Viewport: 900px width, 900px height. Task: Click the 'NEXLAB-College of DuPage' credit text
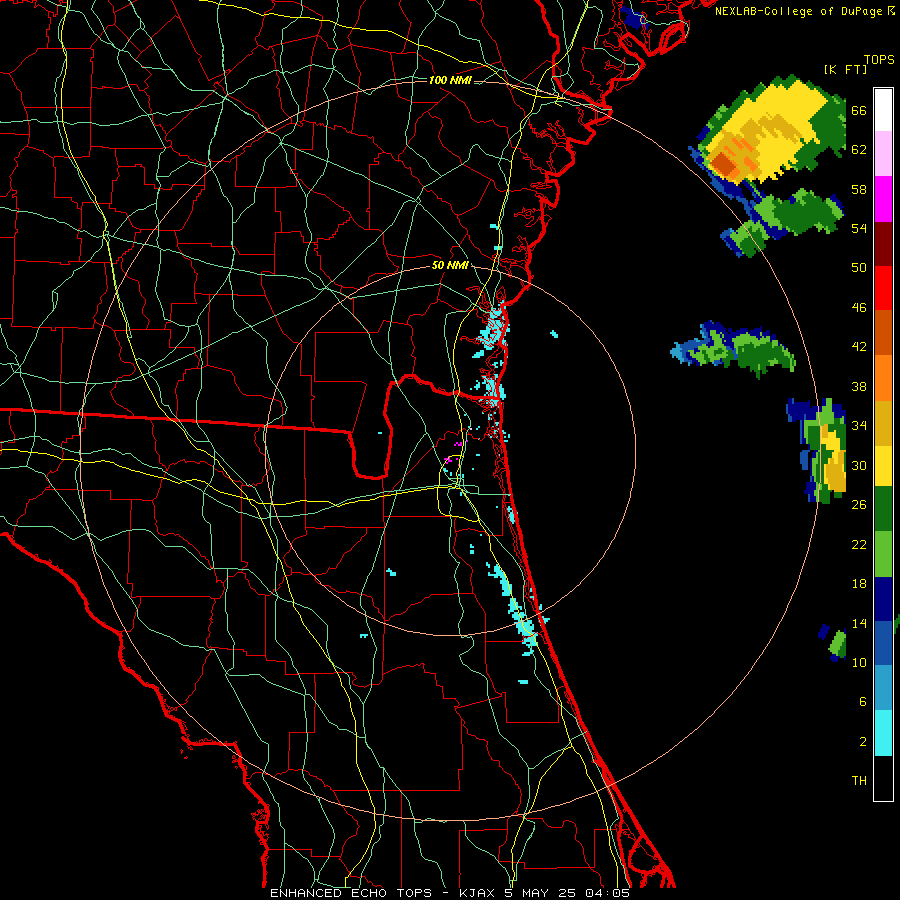(799, 11)
